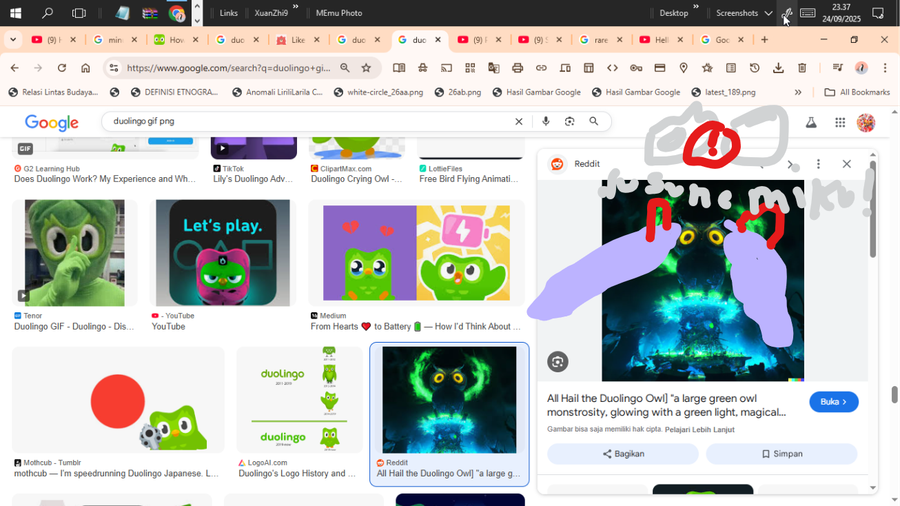Copy the page link via chain icon
Image resolution: width=900 pixels, height=506 pixels.
point(541,68)
